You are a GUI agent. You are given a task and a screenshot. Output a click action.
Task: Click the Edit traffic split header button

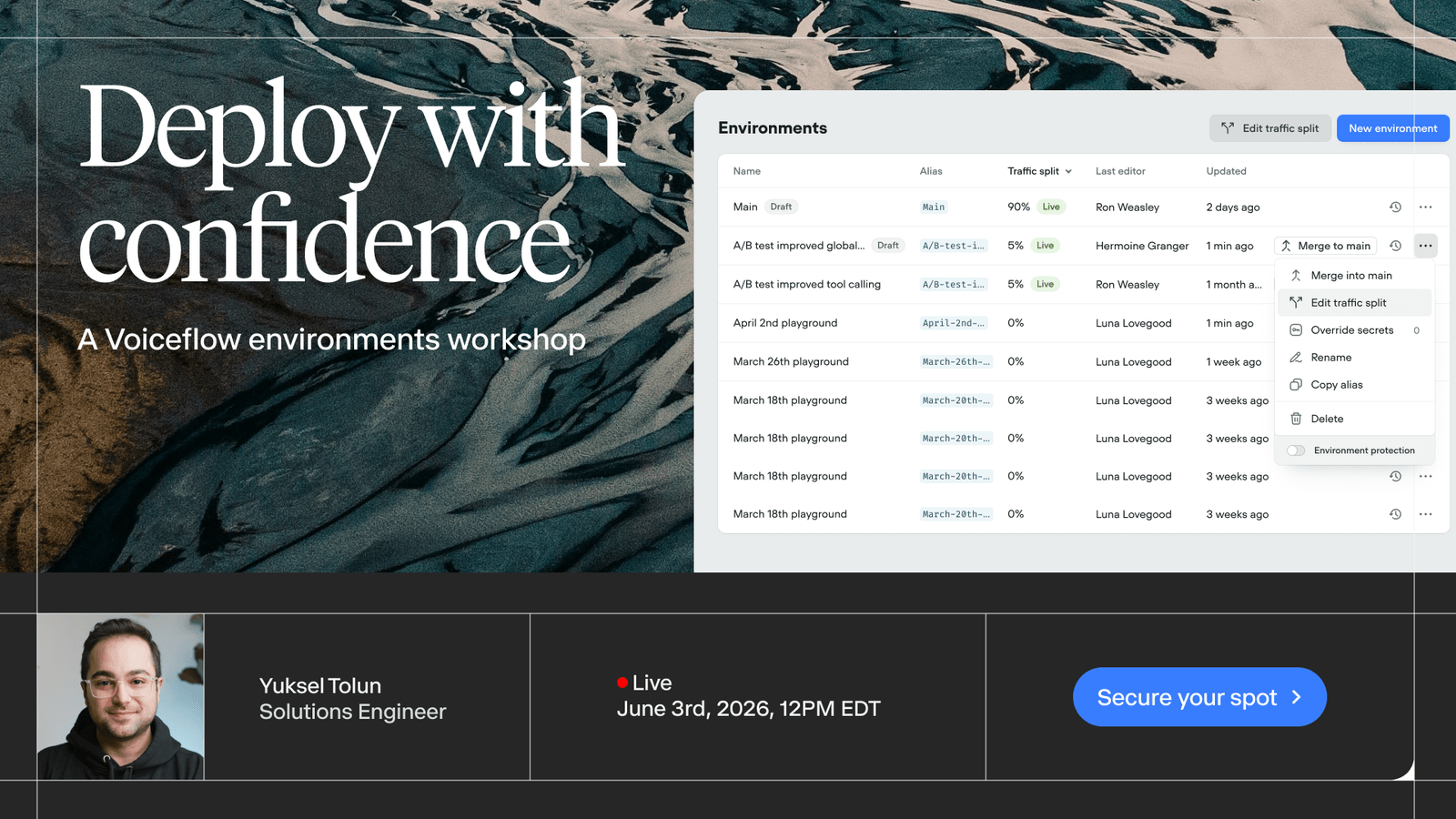(1270, 128)
